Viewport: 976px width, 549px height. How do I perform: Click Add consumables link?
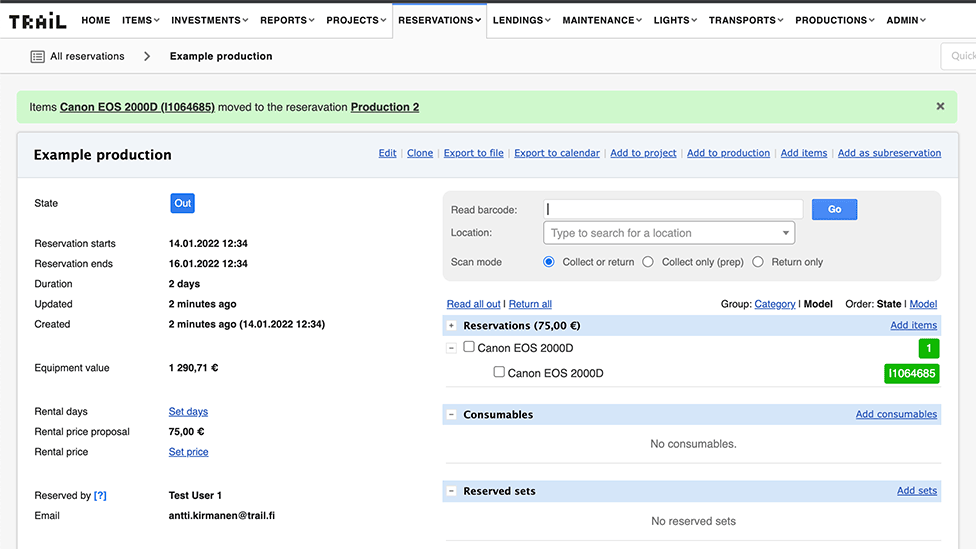coord(896,414)
